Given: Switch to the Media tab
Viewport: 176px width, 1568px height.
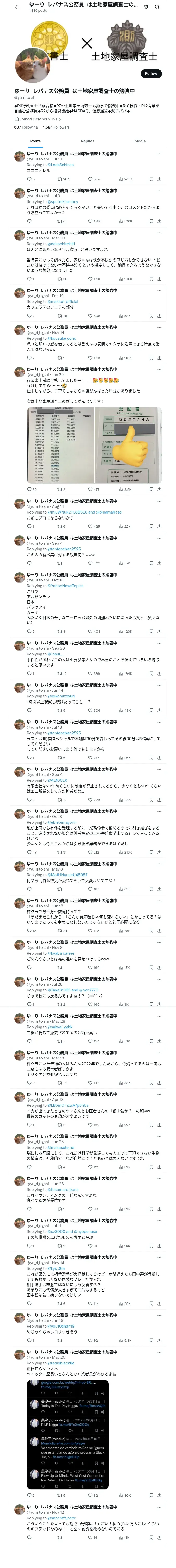Looking at the screenshot, I should pos(139,141).
